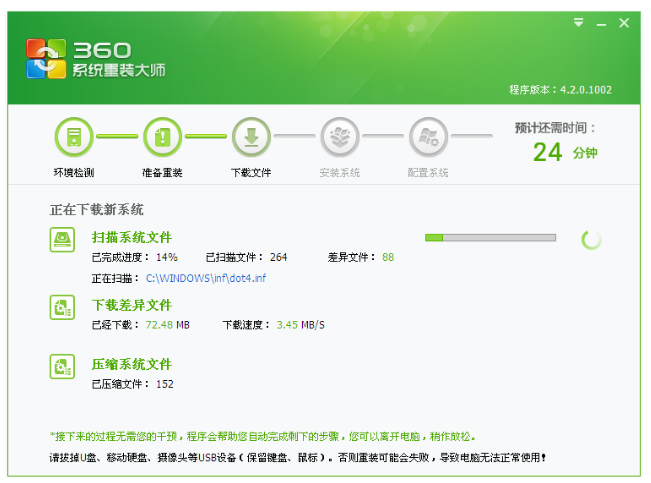Click the green loading spinner icon
The width and height of the screenshot is (651, 483).
pos(591,239)
